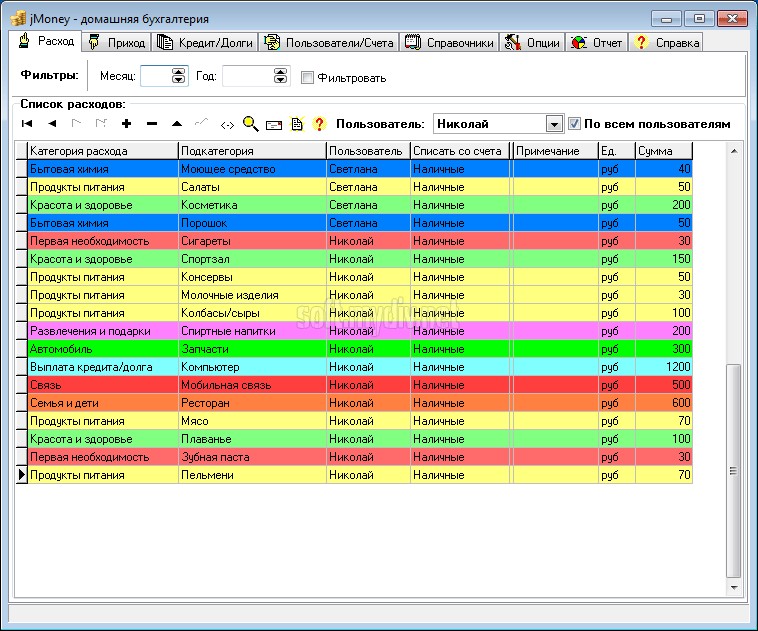Switch to the Отчет tab
The image size is (758, 631).
tap(597, 43)
